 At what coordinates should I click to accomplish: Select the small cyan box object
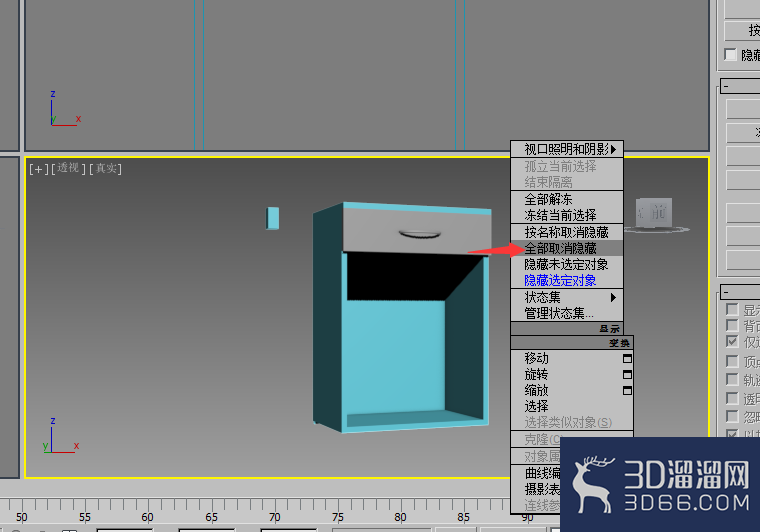tap(272, 218)
